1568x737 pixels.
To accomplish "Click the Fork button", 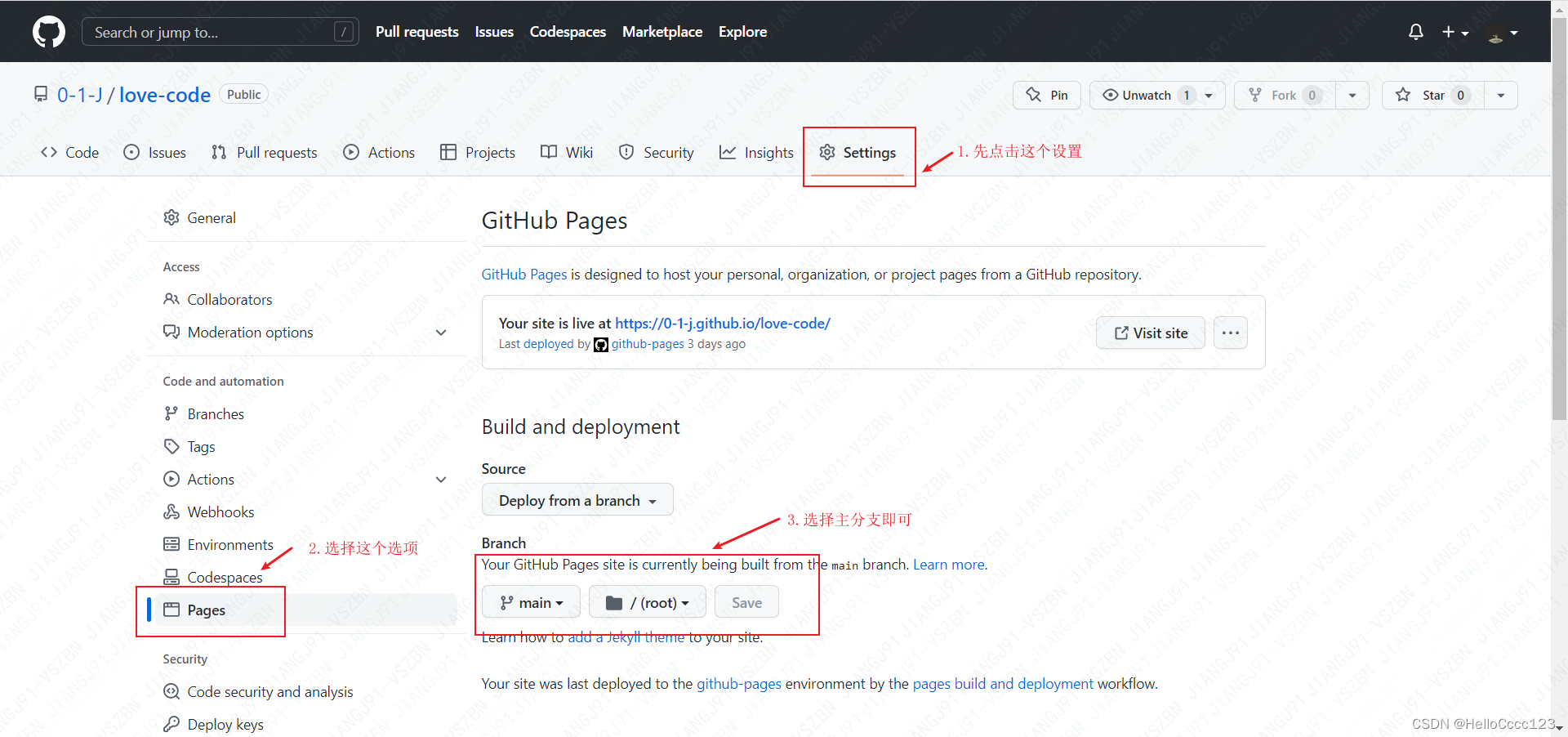I will [1285, 95].
